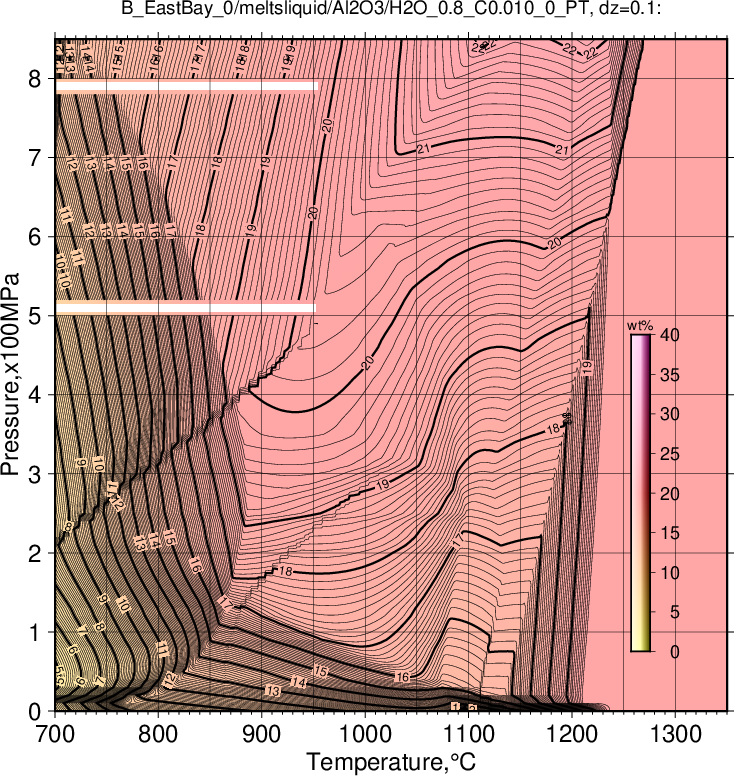Click the colorbar tick label 10
The image size is (734, 776).
tap(670, 573)
